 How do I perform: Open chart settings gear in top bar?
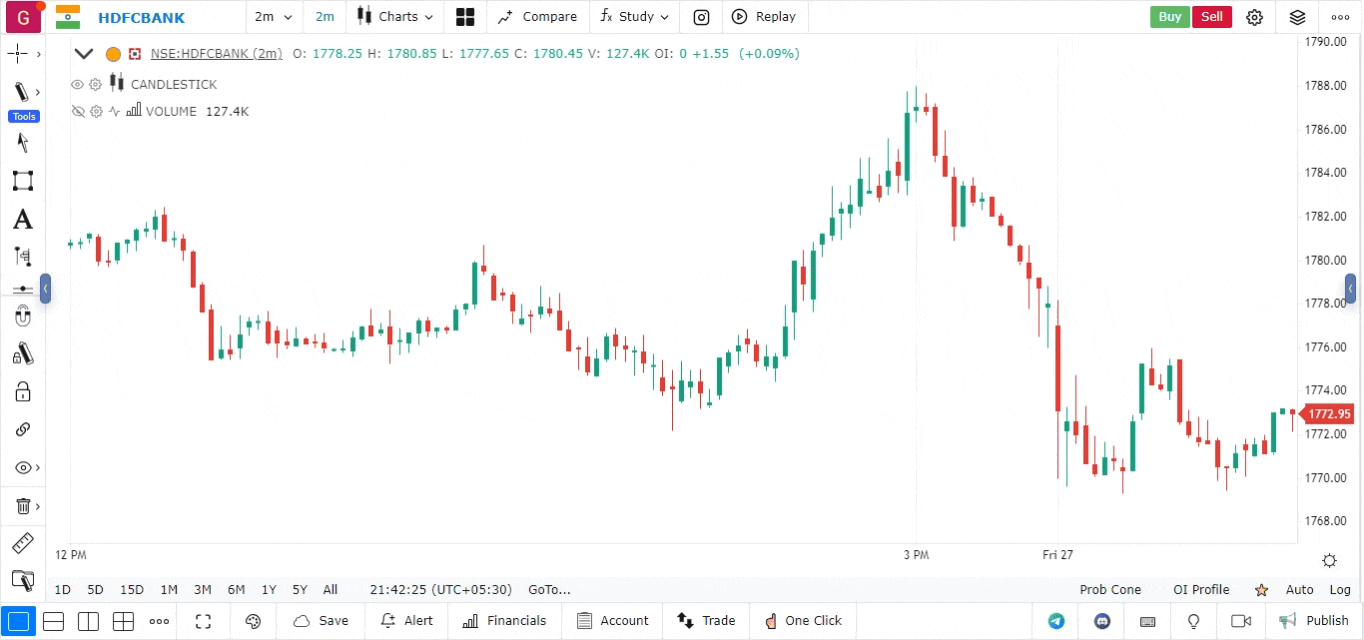click(x=1254, y=17)
